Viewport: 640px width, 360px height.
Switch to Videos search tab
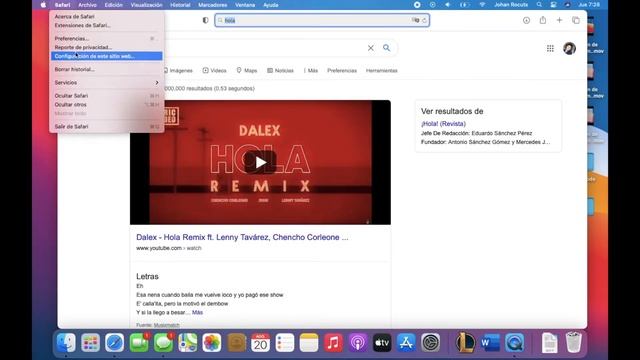(x=214, y=71)
